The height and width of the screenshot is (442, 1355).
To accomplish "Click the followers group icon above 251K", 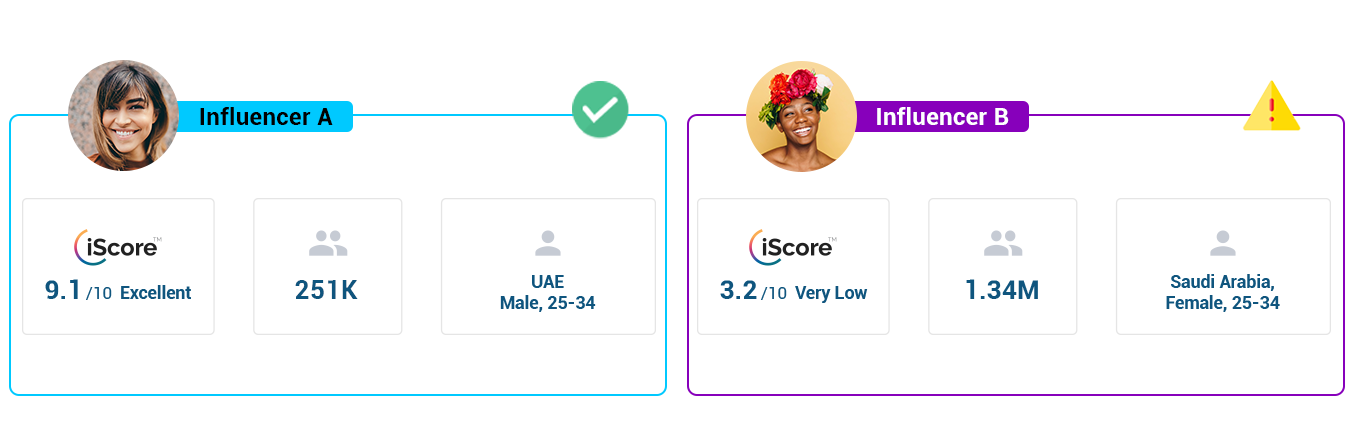I will pos(328,243).
